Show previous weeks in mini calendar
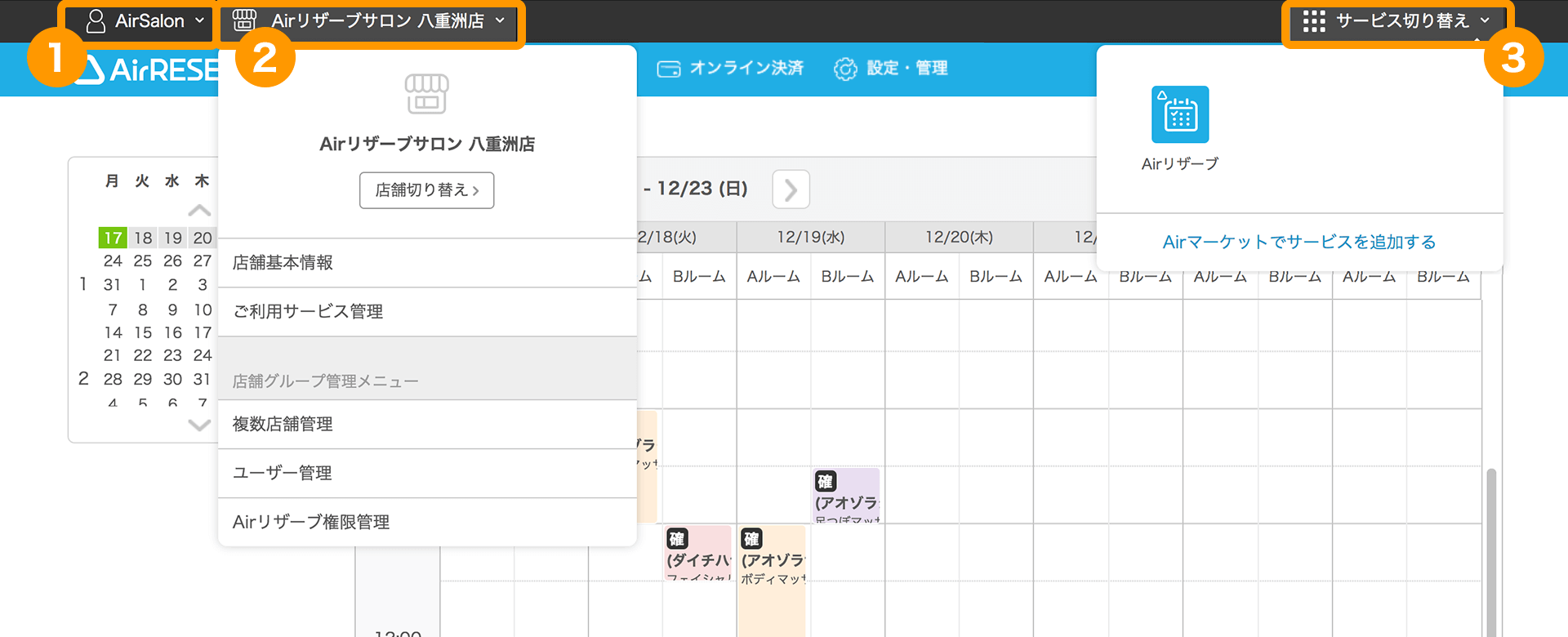 click(199, 211)
